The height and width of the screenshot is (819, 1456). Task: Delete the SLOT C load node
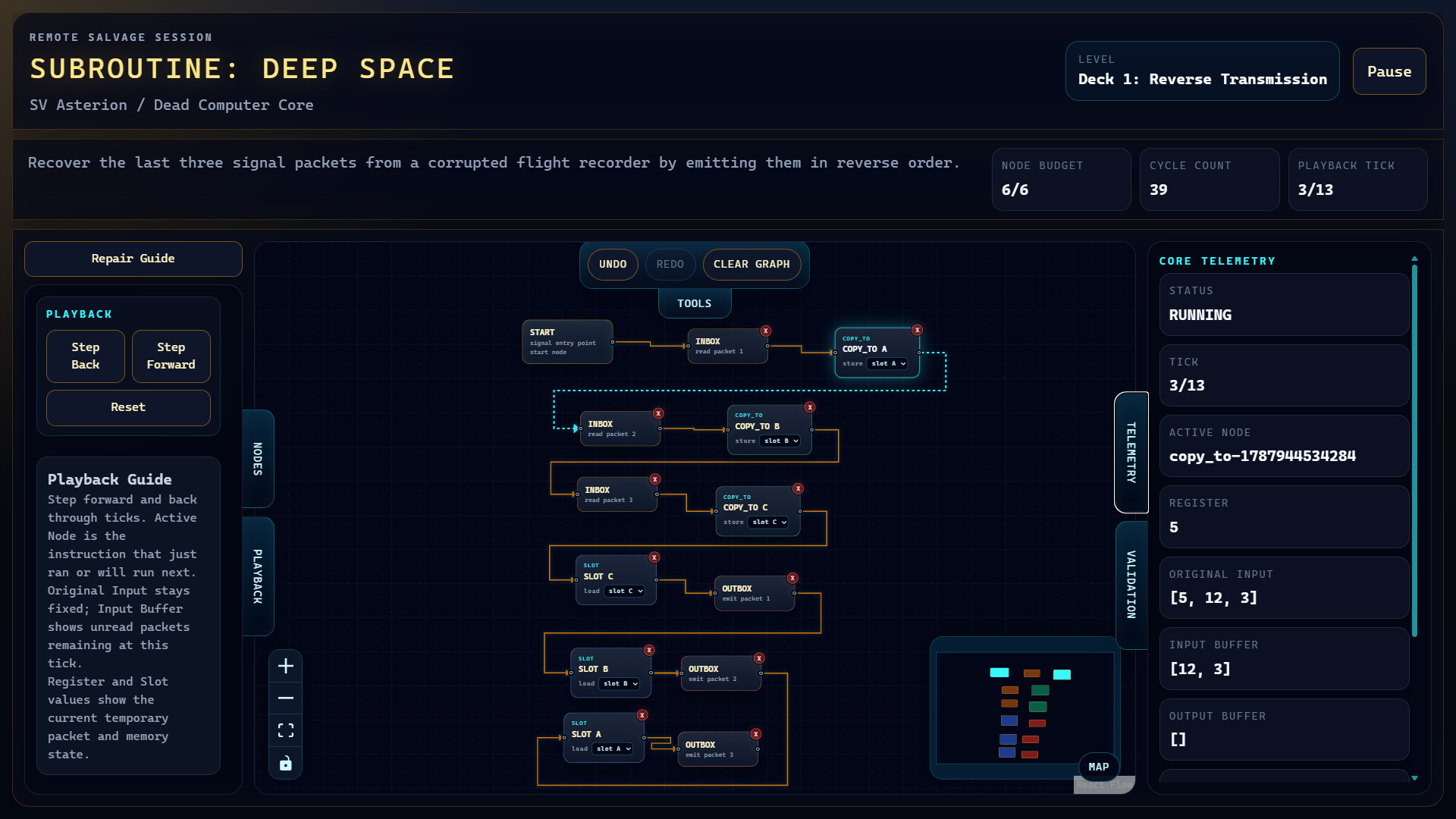point(654,557)
